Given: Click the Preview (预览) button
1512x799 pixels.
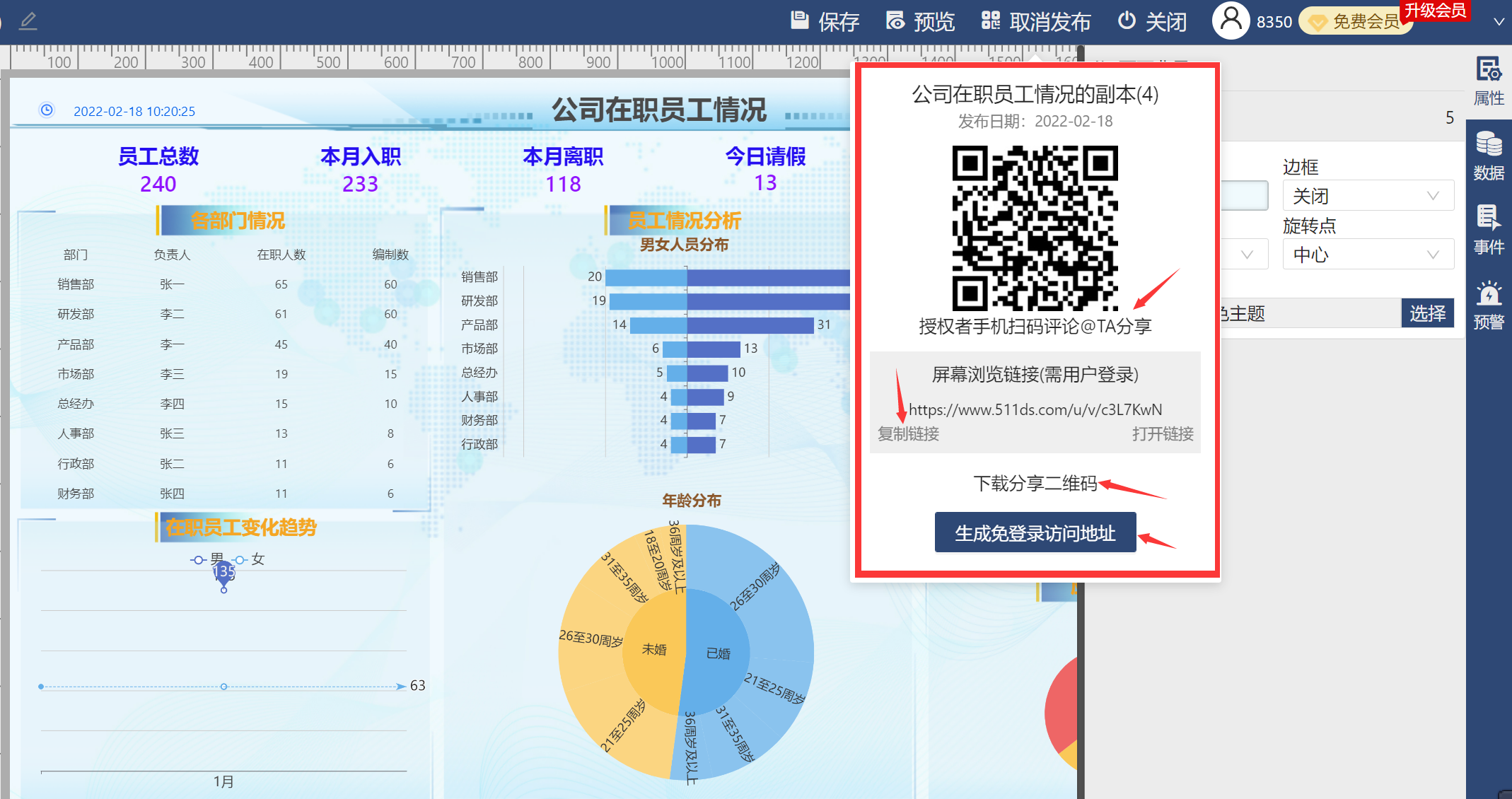Looking at the screenshot, I should tap(920, 21).
